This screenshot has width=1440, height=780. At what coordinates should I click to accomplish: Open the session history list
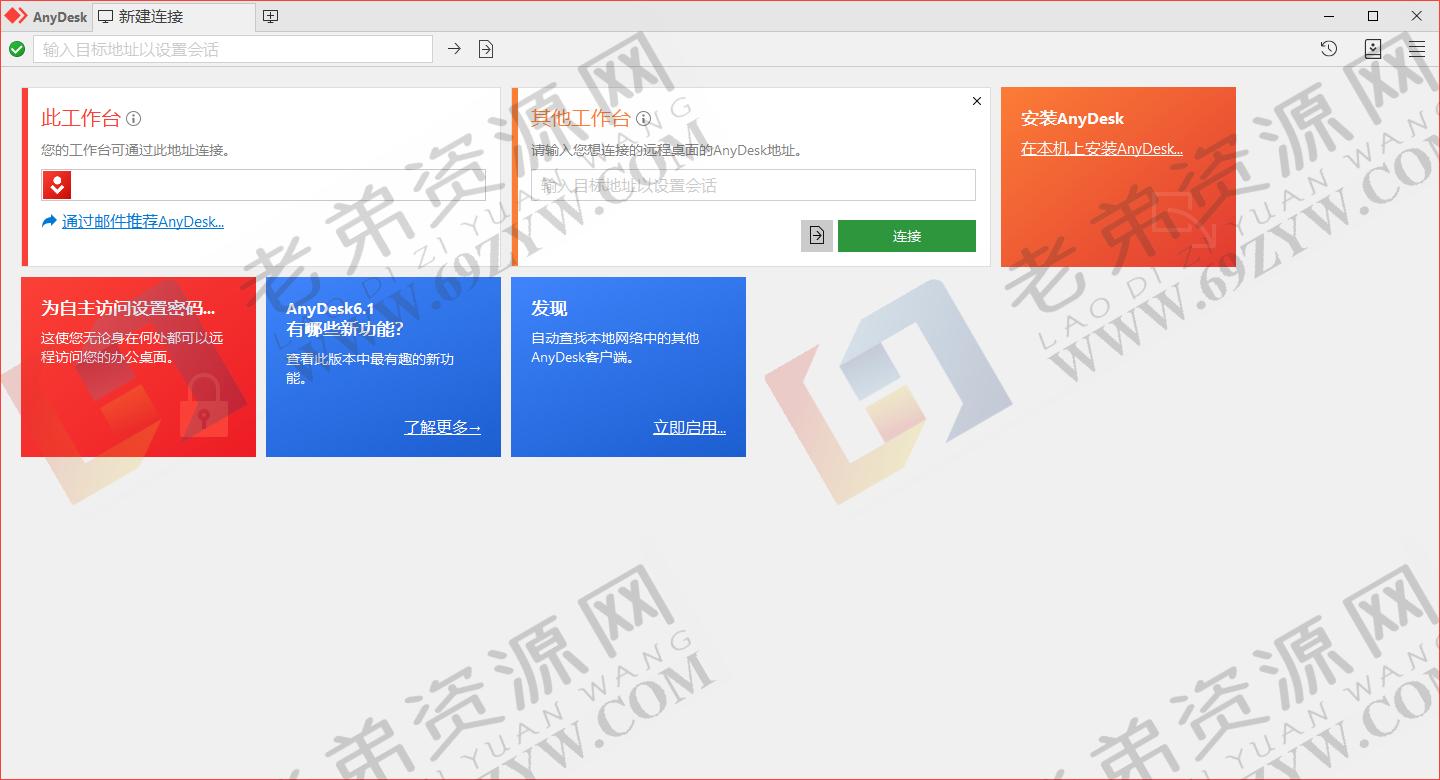1327,48
